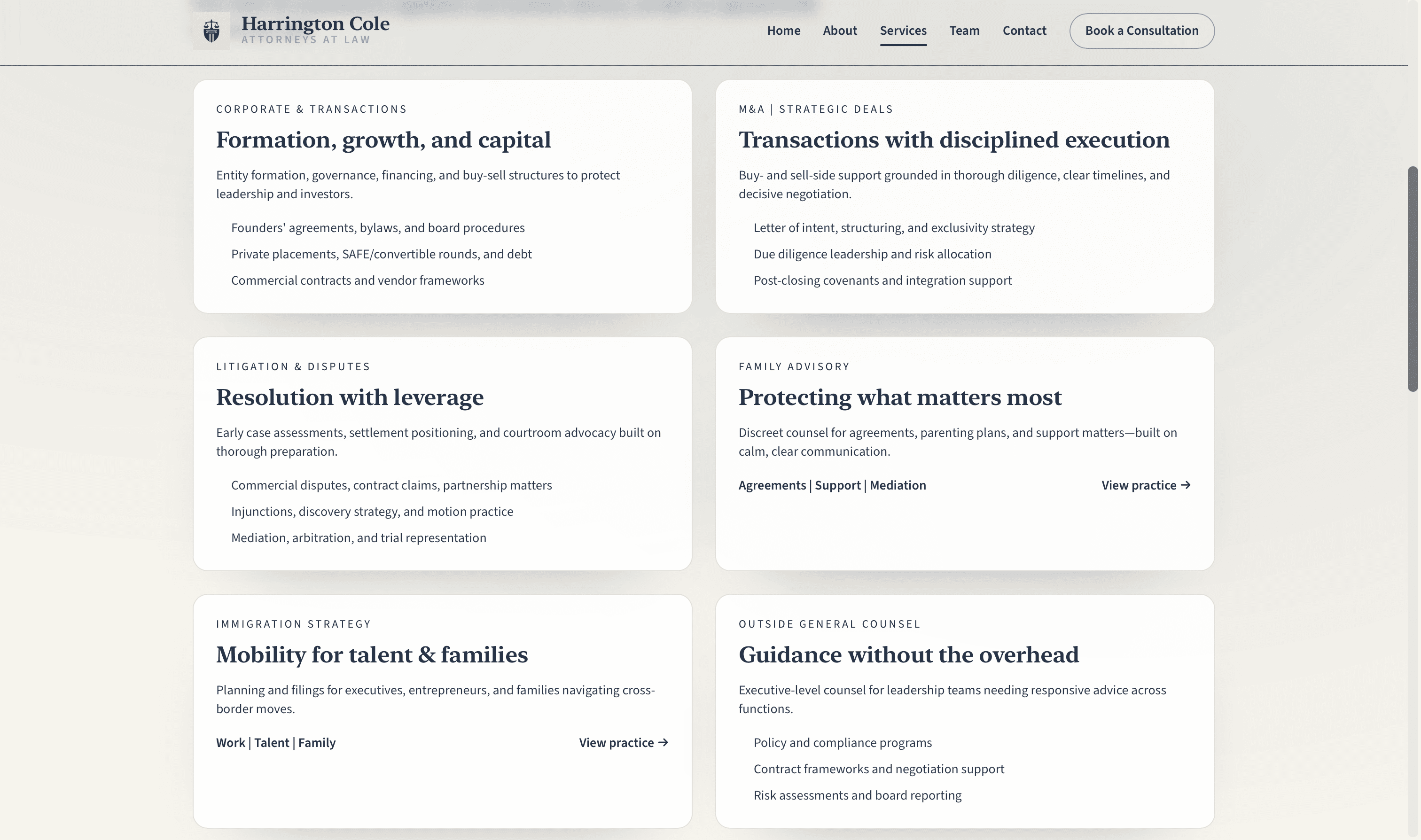Click View practice for Immigration Strategy
The width and height of the screenshot is (1421, 840).
616,743
